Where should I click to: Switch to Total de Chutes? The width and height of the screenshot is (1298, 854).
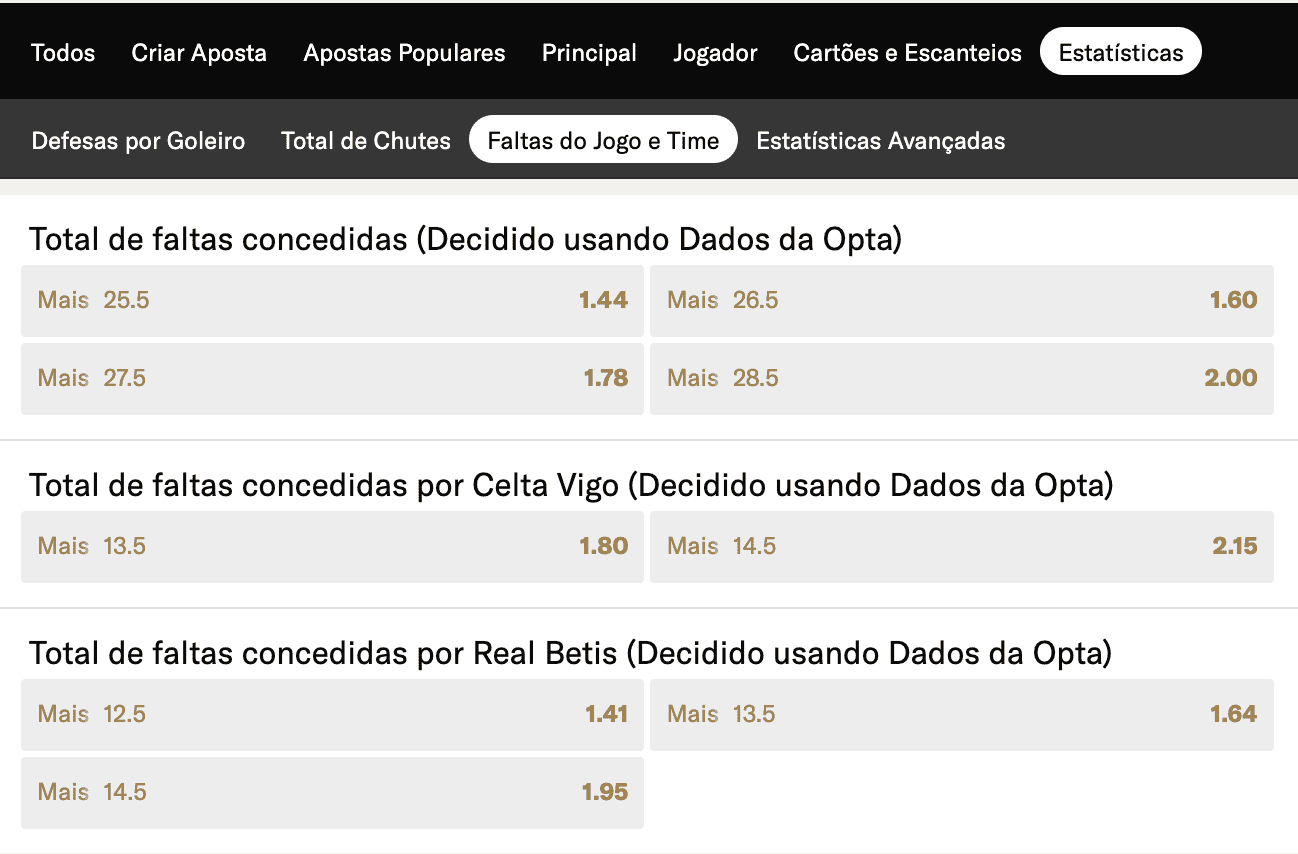pos(366,141)
